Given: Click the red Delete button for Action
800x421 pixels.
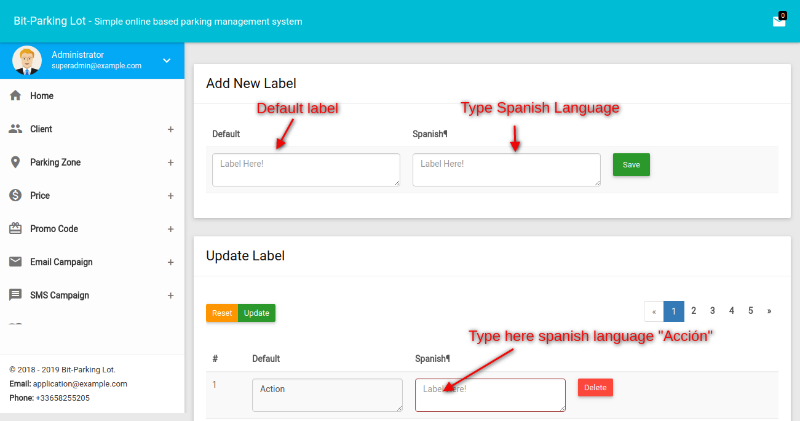Looking at the screenshot, I should pyautogui.click(x=595, y=388).
